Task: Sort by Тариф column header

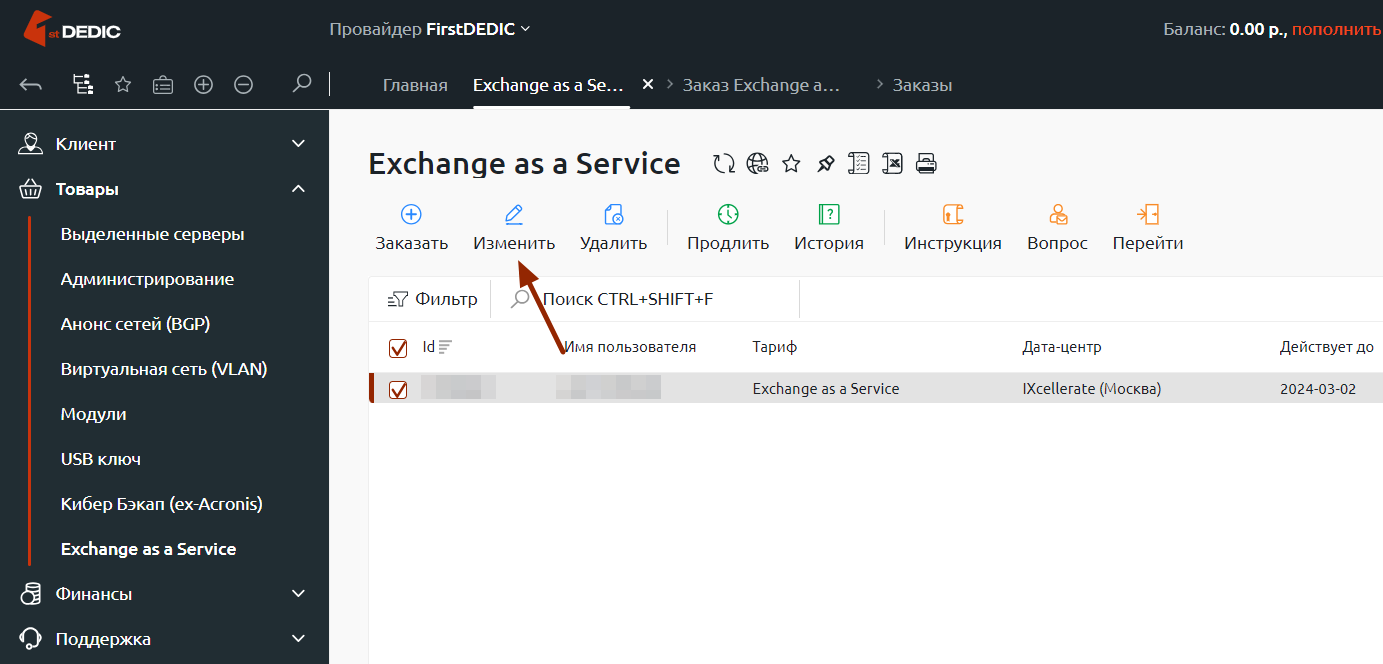Action: point(774,347)
